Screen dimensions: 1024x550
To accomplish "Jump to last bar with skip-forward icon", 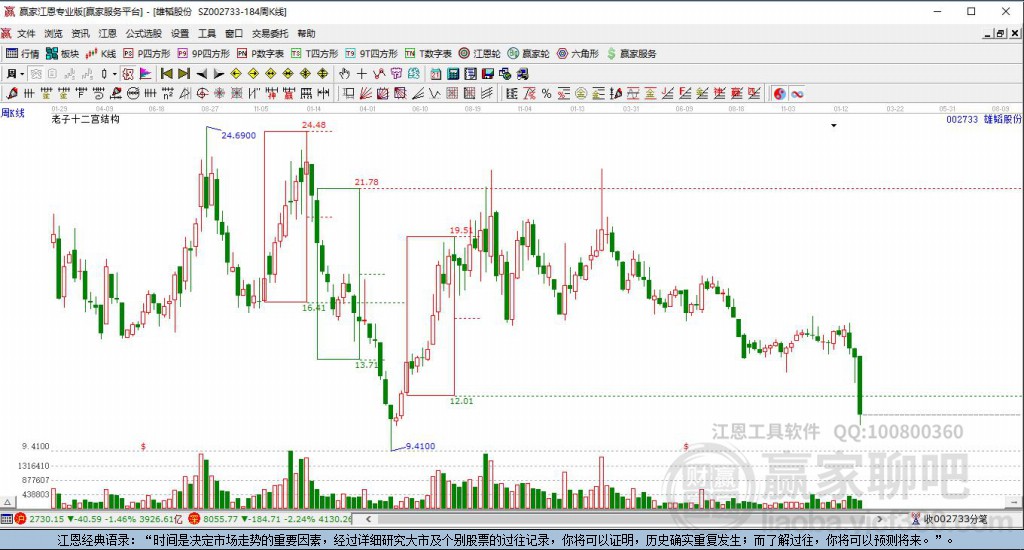I will [184, 74].
